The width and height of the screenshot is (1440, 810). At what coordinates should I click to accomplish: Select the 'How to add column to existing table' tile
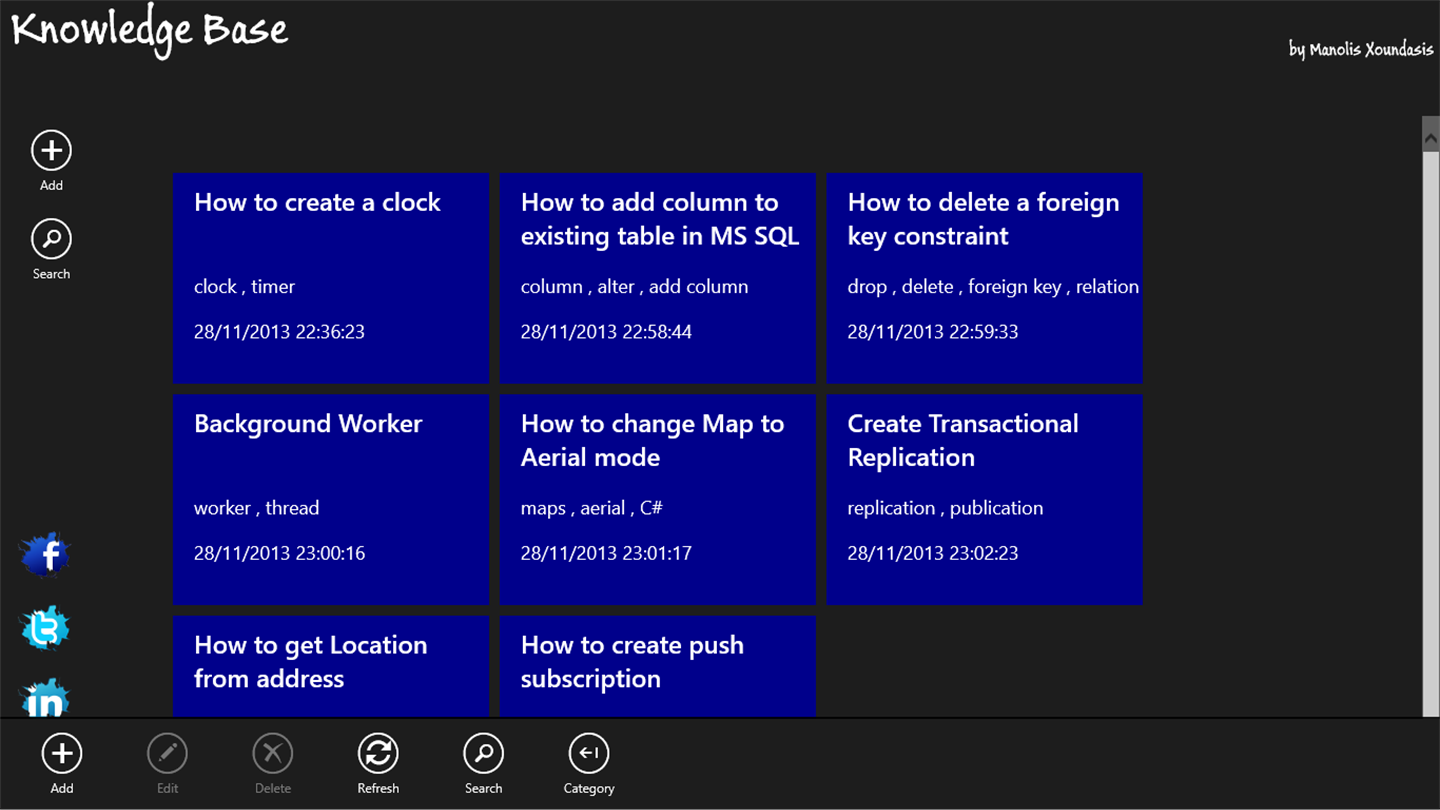tap(657, 278)
